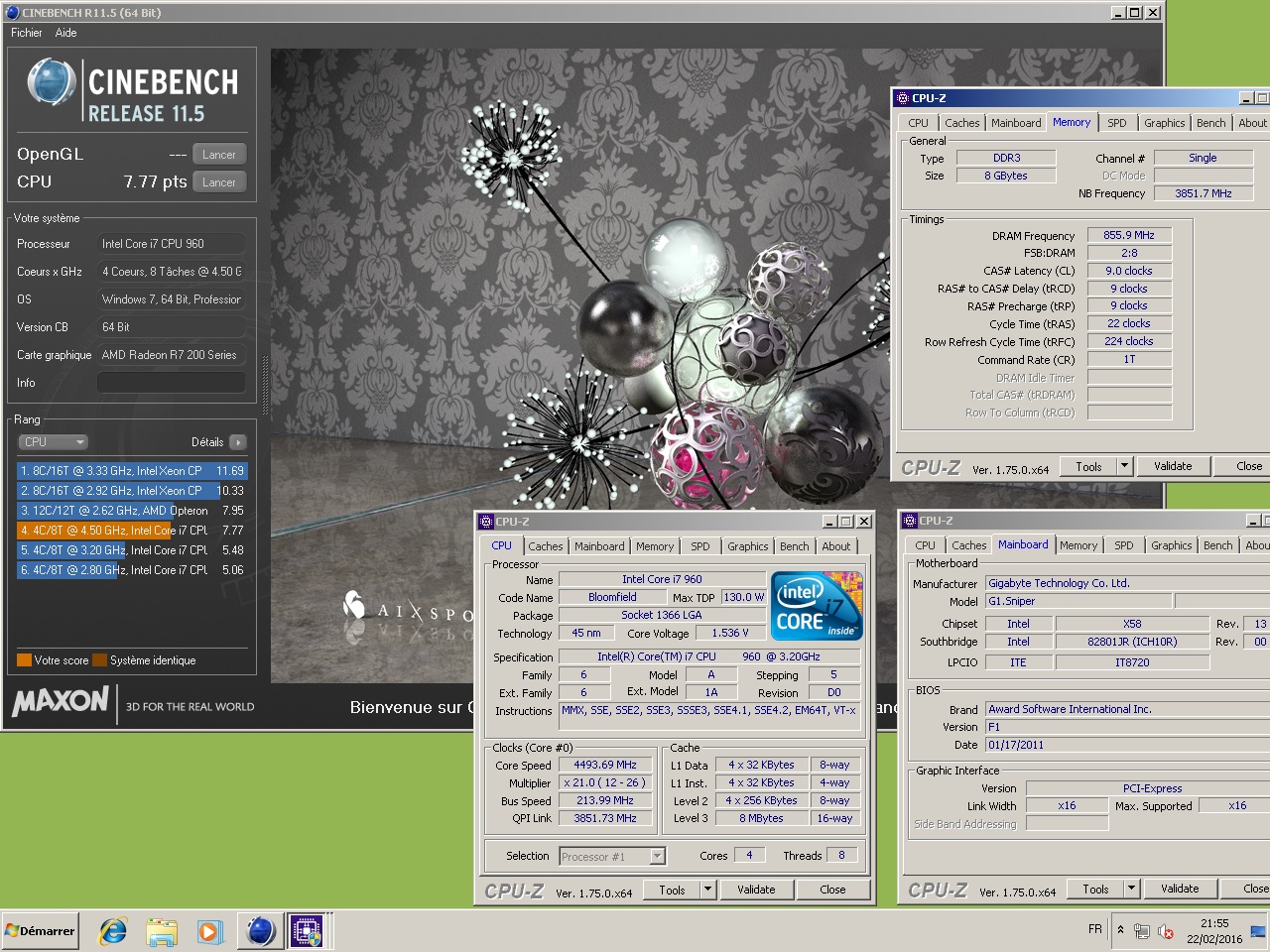Switch to Caches tab in CPU-Z CPU window
Image resolution: width=1270 pixels, height=952 pixels.
point(546,546)
